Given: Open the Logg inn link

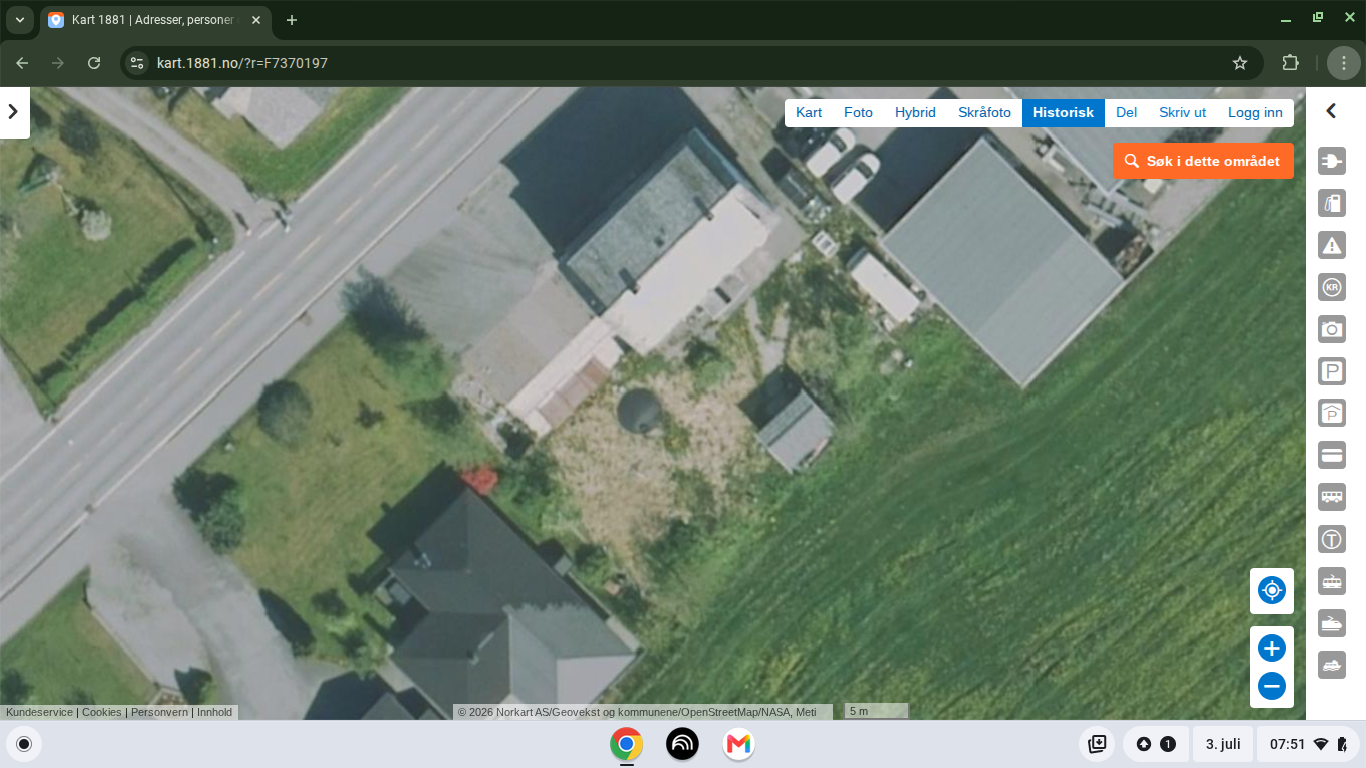Looking at the screenshot, I should coord(1255,112).
